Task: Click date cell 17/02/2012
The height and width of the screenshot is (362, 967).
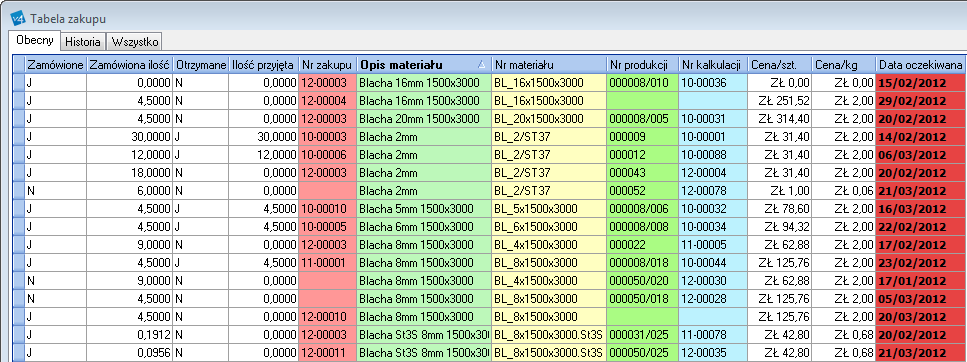Action: click(x=921, y=244)
